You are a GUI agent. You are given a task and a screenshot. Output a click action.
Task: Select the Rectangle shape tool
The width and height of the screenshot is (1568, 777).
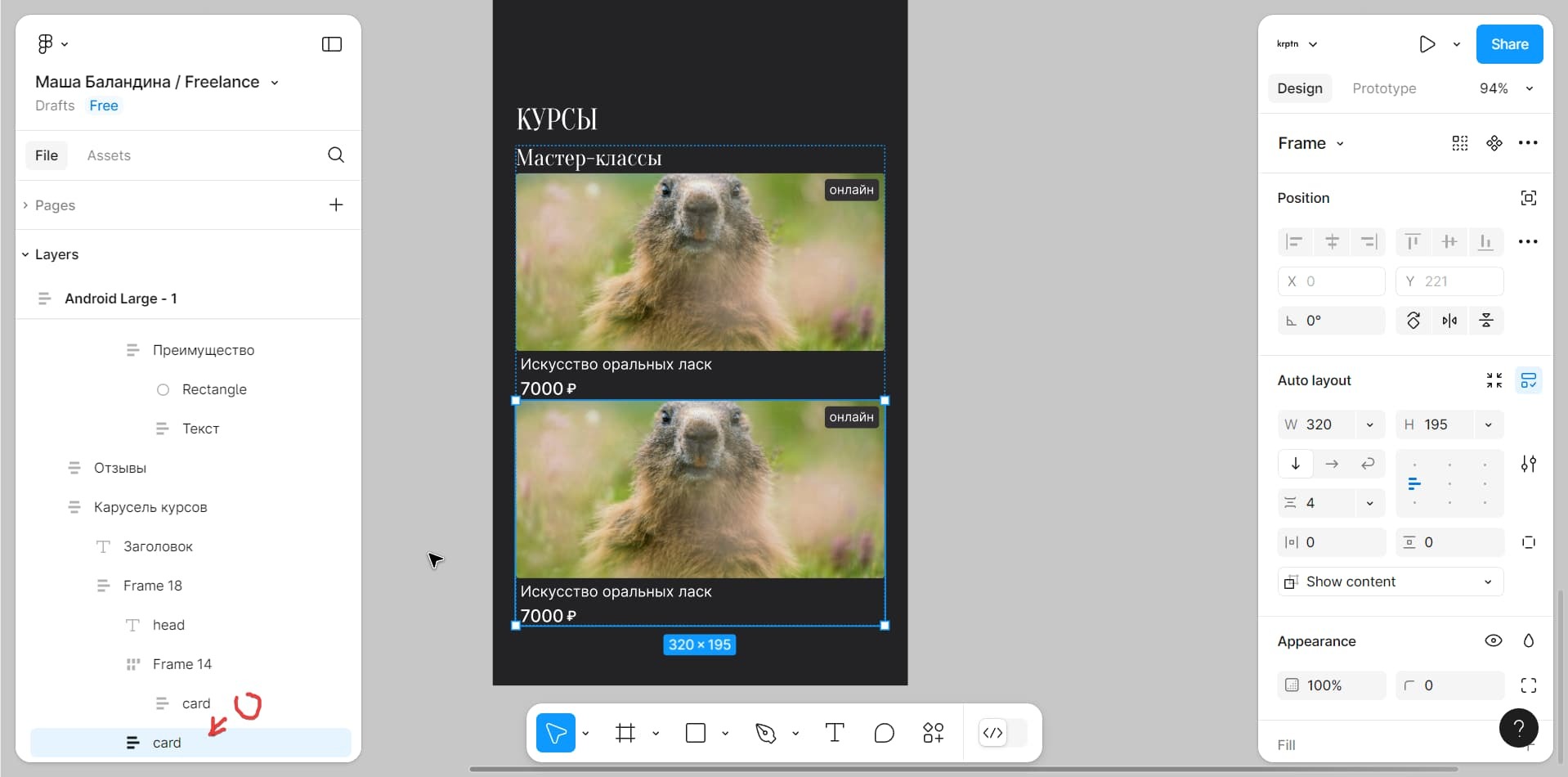tap(696, 733)
